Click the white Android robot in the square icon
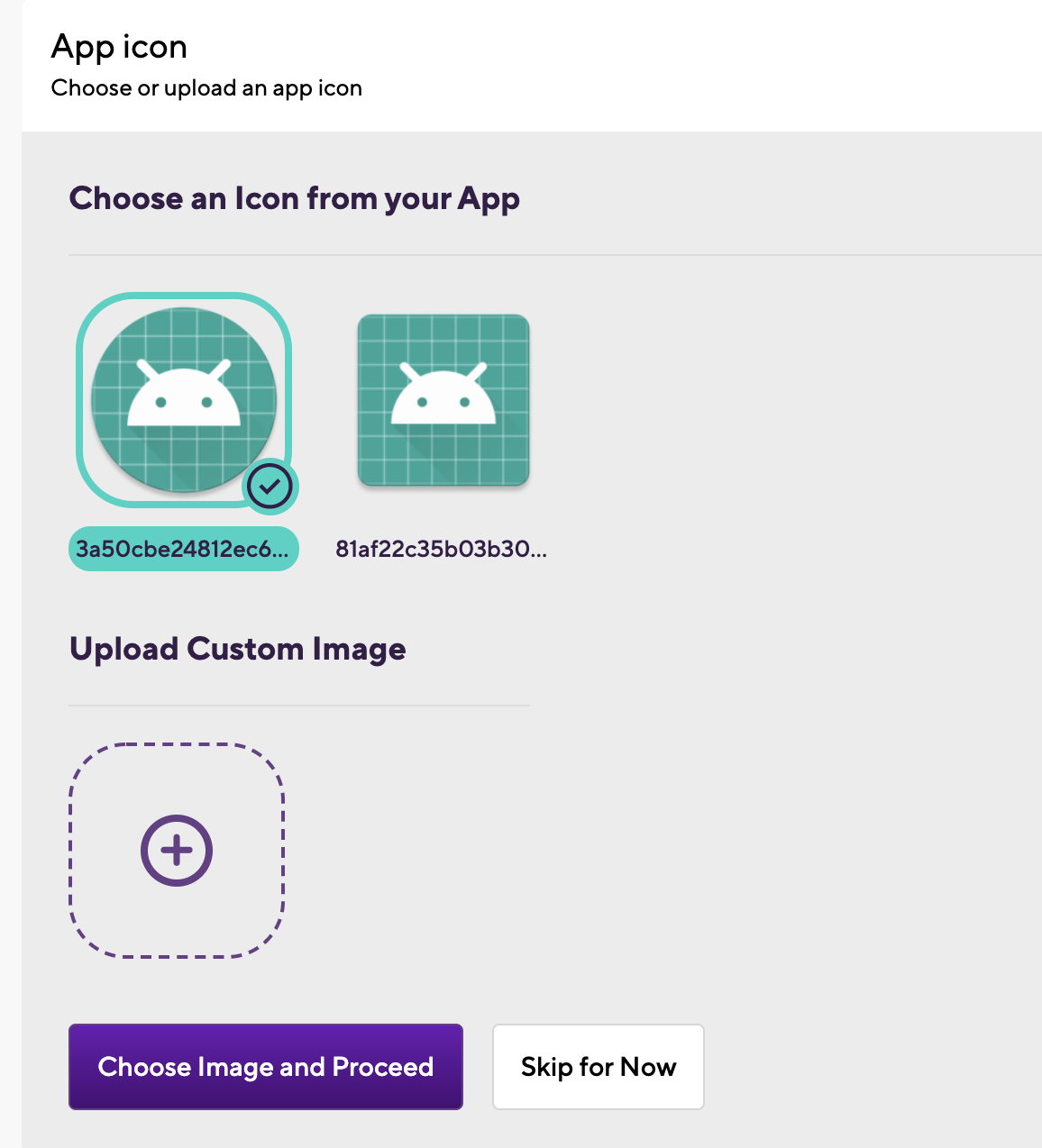Viewport: 1042px width, 1148px height. tap(443, 394)
